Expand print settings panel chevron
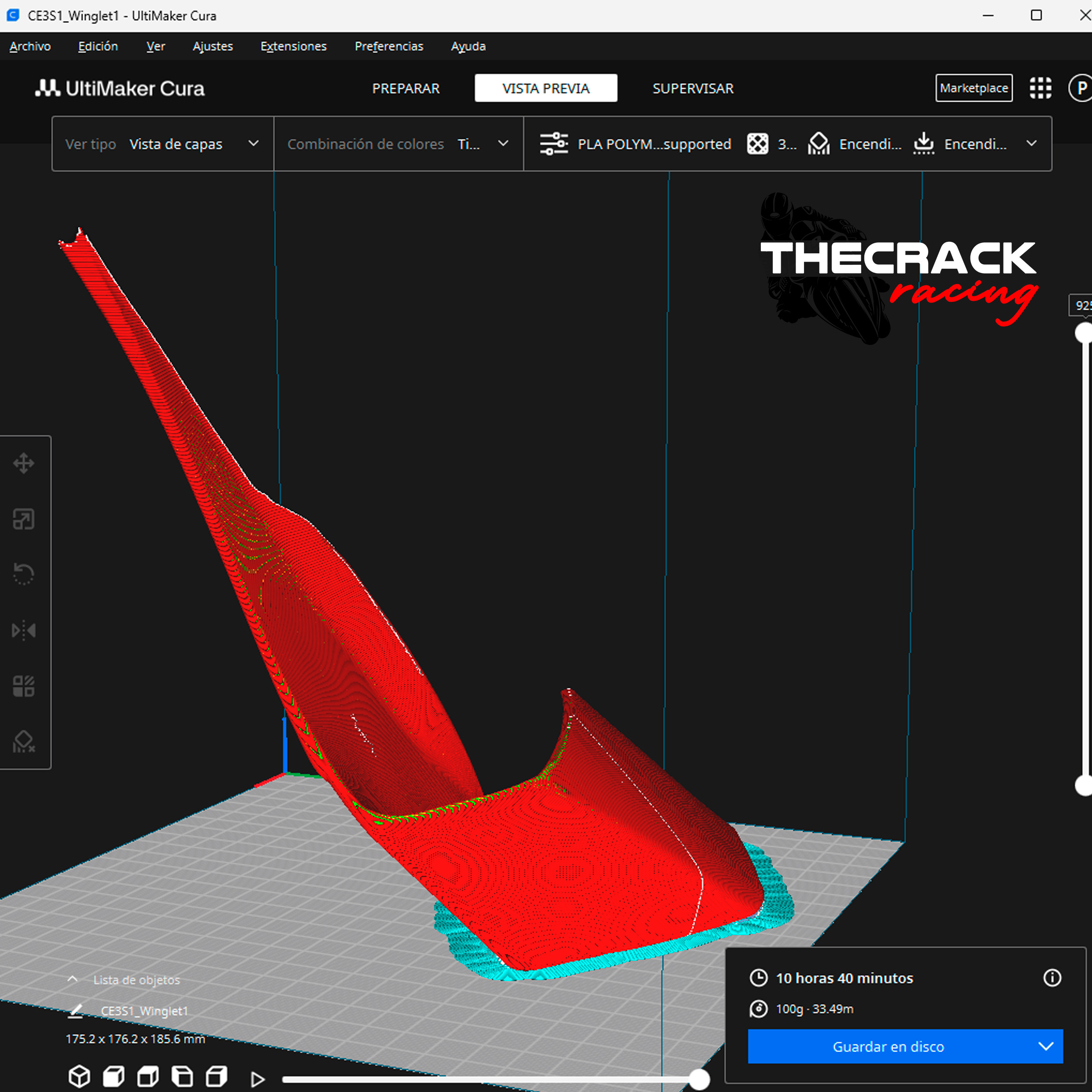Viewport: 1092px width, 1092px height. coord(1031,144)
